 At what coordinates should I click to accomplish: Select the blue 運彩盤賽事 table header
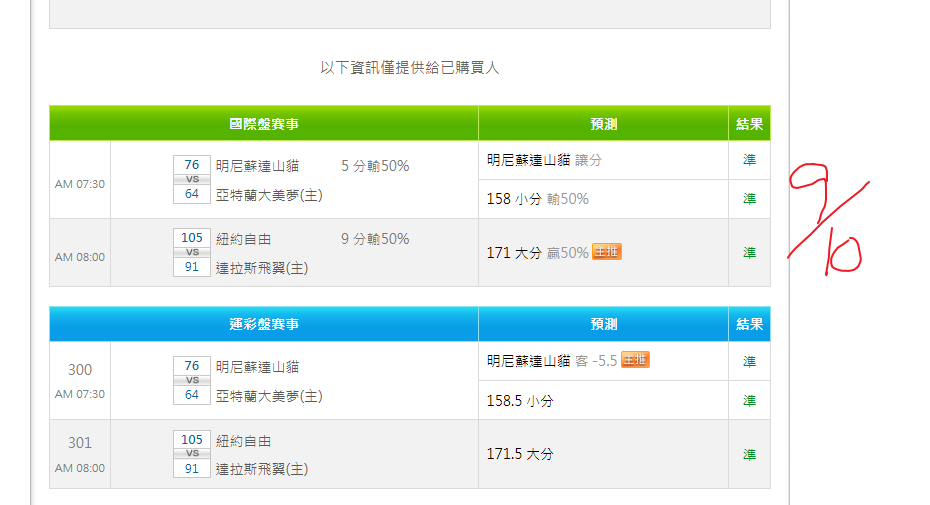pos(264,324)
